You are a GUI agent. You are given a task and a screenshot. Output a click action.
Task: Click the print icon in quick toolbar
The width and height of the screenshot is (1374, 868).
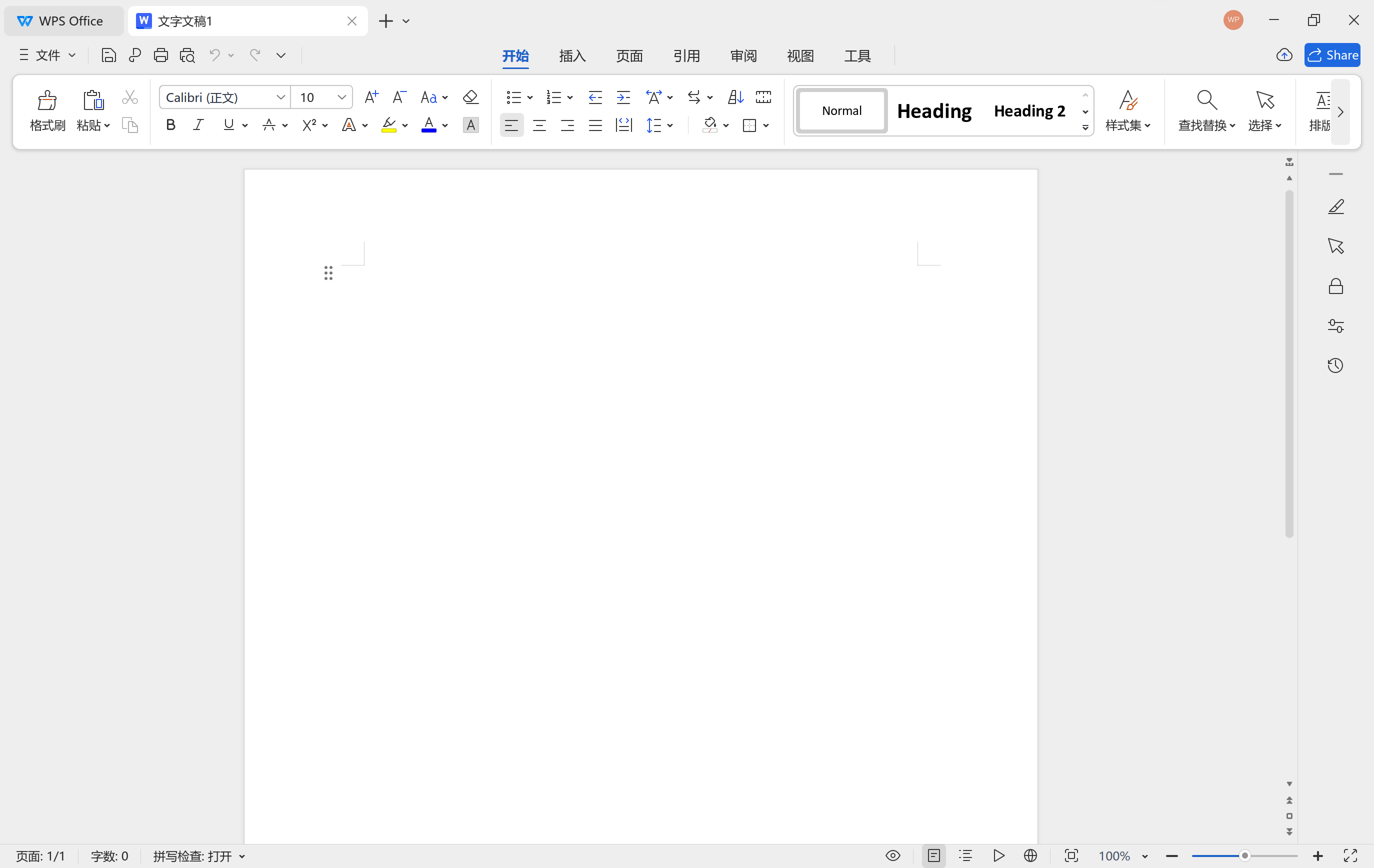[x=161, y=55]
